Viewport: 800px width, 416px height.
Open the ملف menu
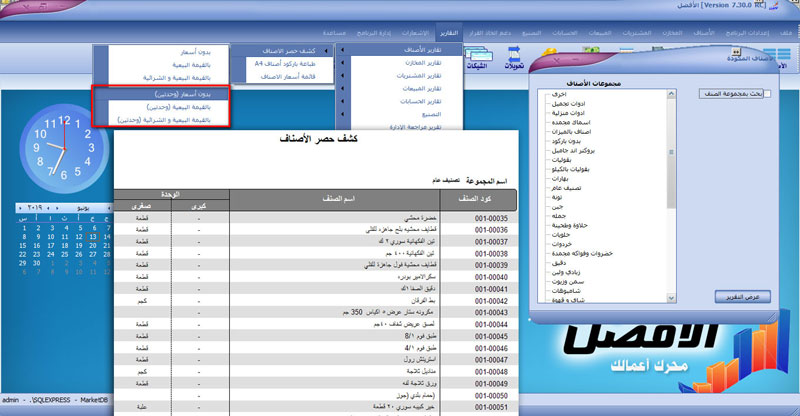(x=785, y=33)
